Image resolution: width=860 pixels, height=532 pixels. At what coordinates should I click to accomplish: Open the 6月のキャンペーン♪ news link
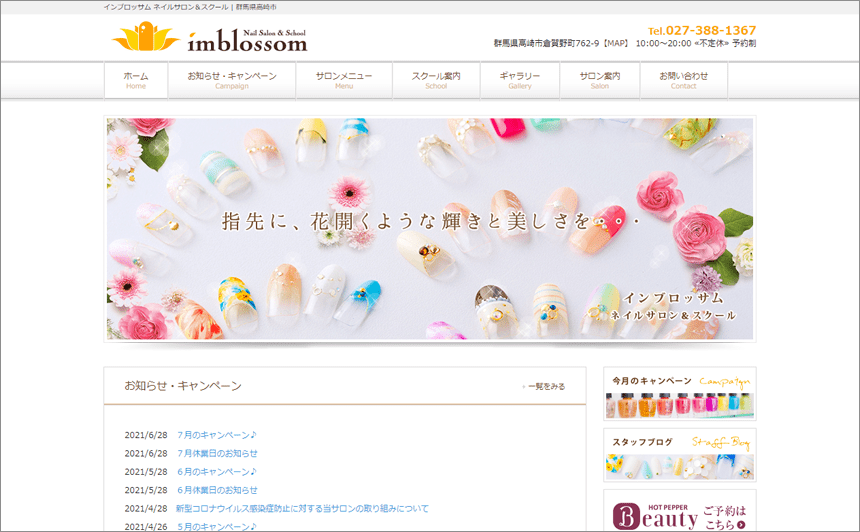point(217,472)
